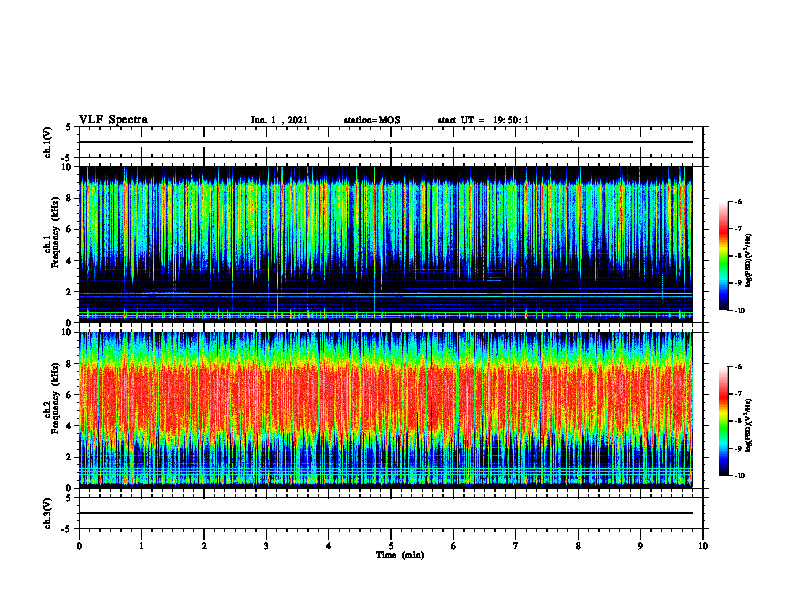Click time axis tick label '7'
Screen dimensions: 792x612
click(516, 546)
